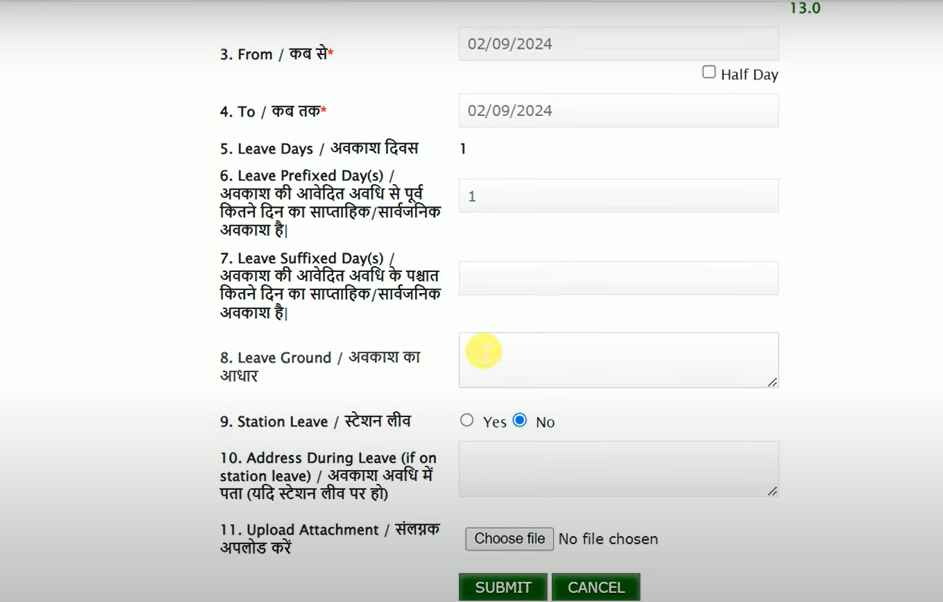Click the '4. To' label text
Image resolution: width=943 pixels, height=602 pixels.
point(273,111)
